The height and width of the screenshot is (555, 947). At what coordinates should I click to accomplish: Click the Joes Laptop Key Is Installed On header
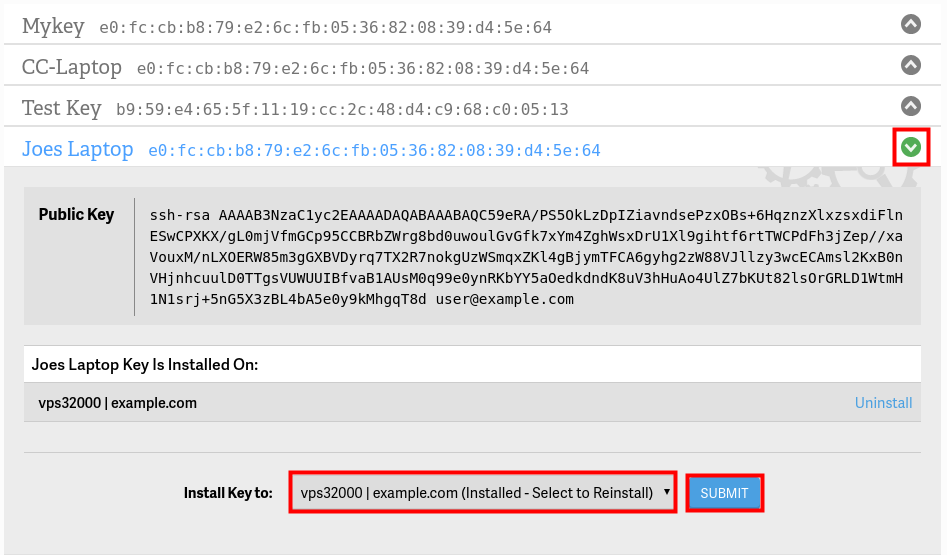(x=145, y=364)
